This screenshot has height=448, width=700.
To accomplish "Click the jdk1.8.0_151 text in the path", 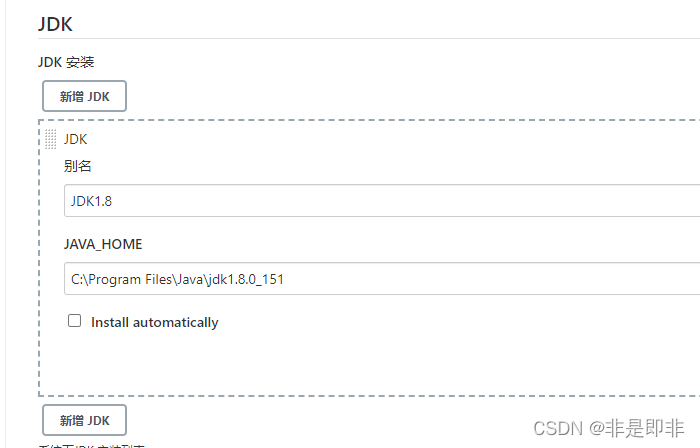I will (x=244, y=280).
